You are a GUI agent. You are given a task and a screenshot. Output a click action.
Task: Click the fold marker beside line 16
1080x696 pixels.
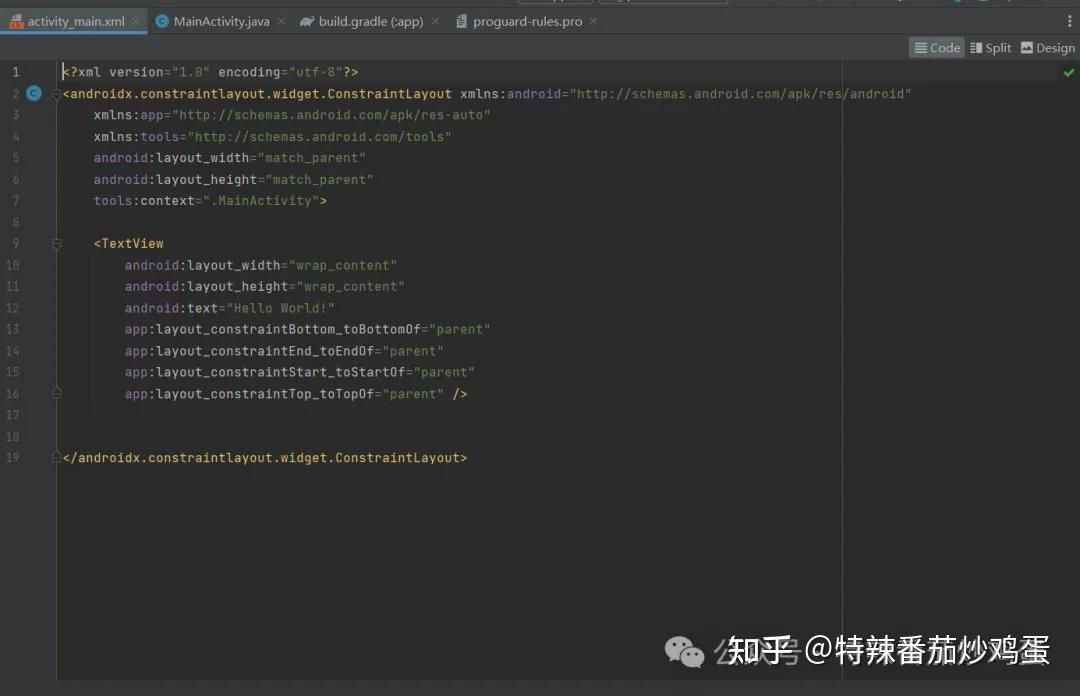[57, 393]
